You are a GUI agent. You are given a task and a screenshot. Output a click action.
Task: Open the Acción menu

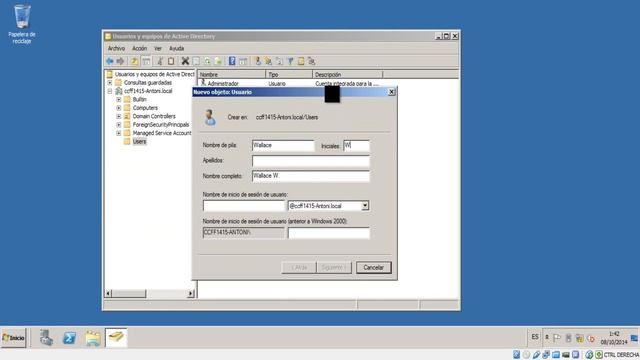139,48
